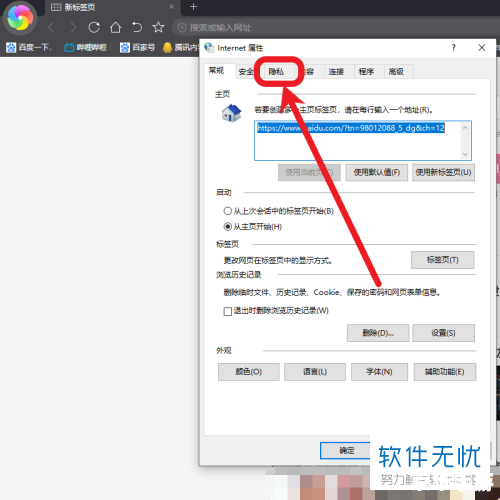Screen dimensions: 500x500
Task: Go forward with the browser forward arrow
Action: pos(73,27)
